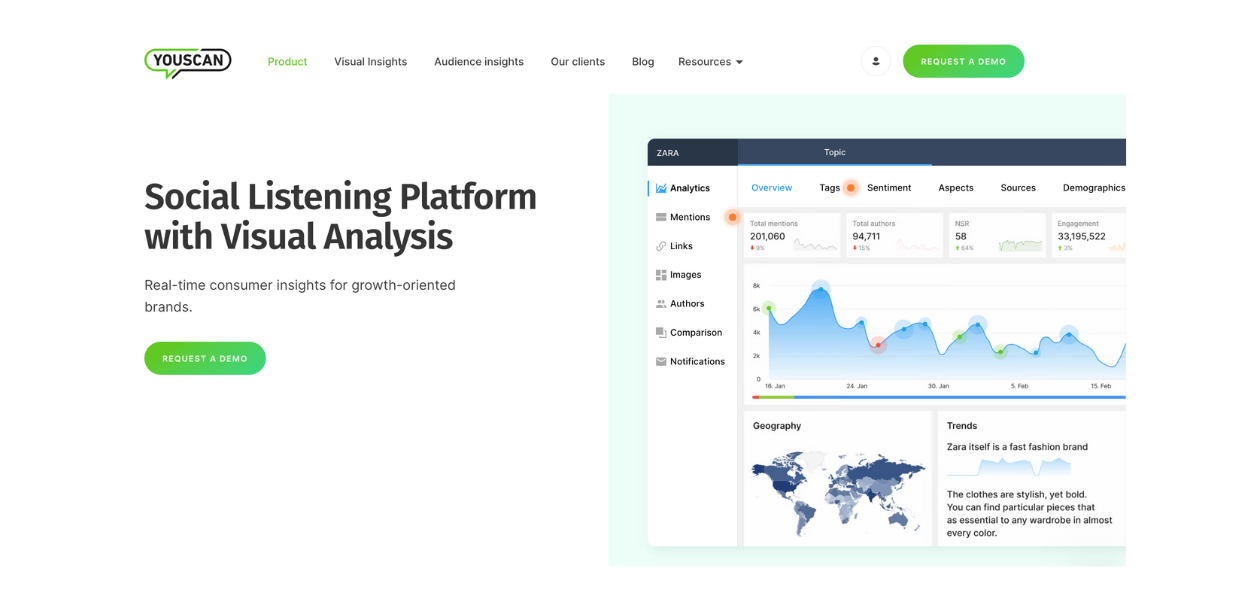This screenshot has width=1260, height=600.
Task: Click the Trends sparkline chart
Action: tap(1009, 467)
